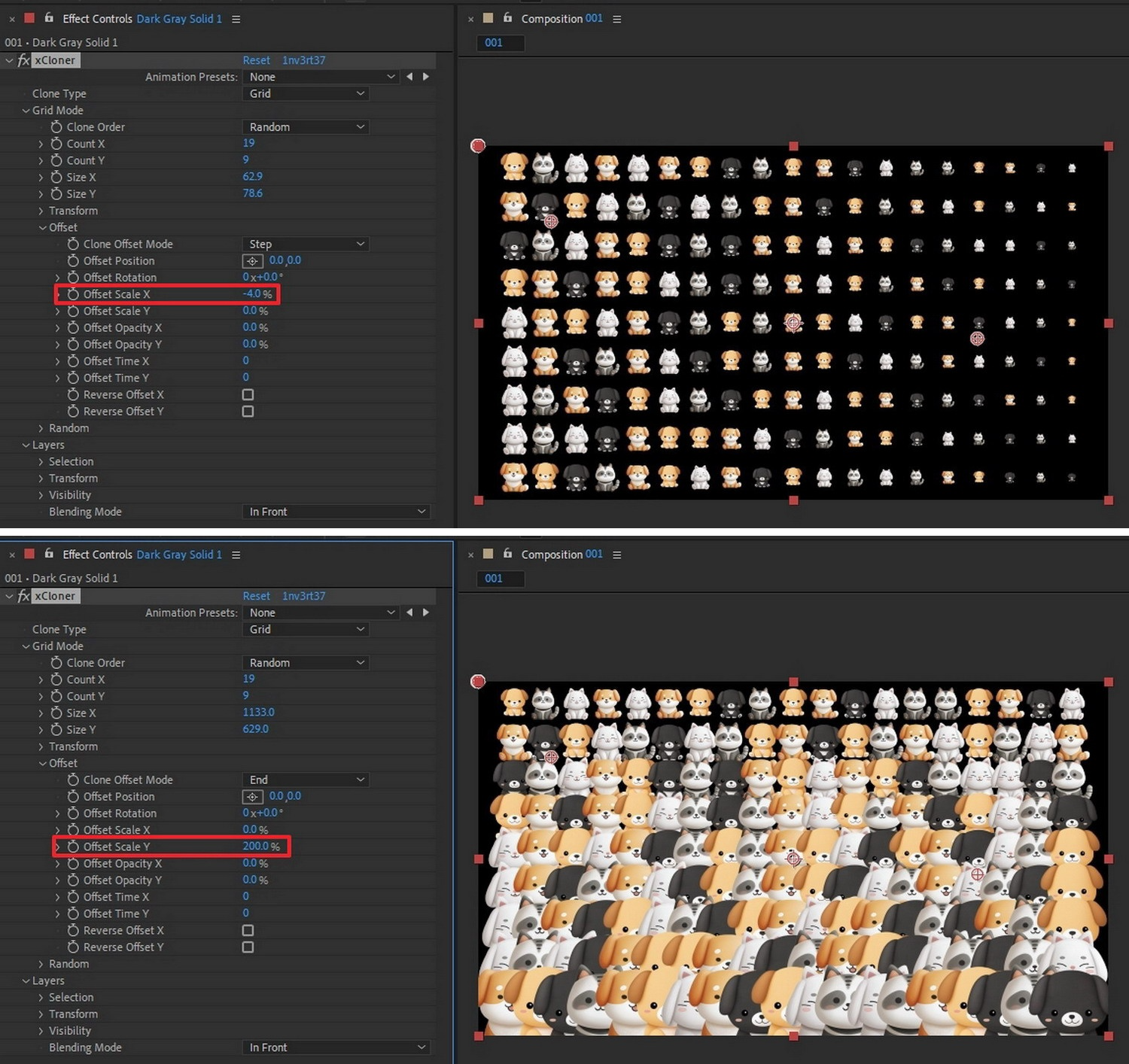Toggle the xCloner fx switch in lower panel
Screen dimensions: 1129x1064
[x=23, y=596]
